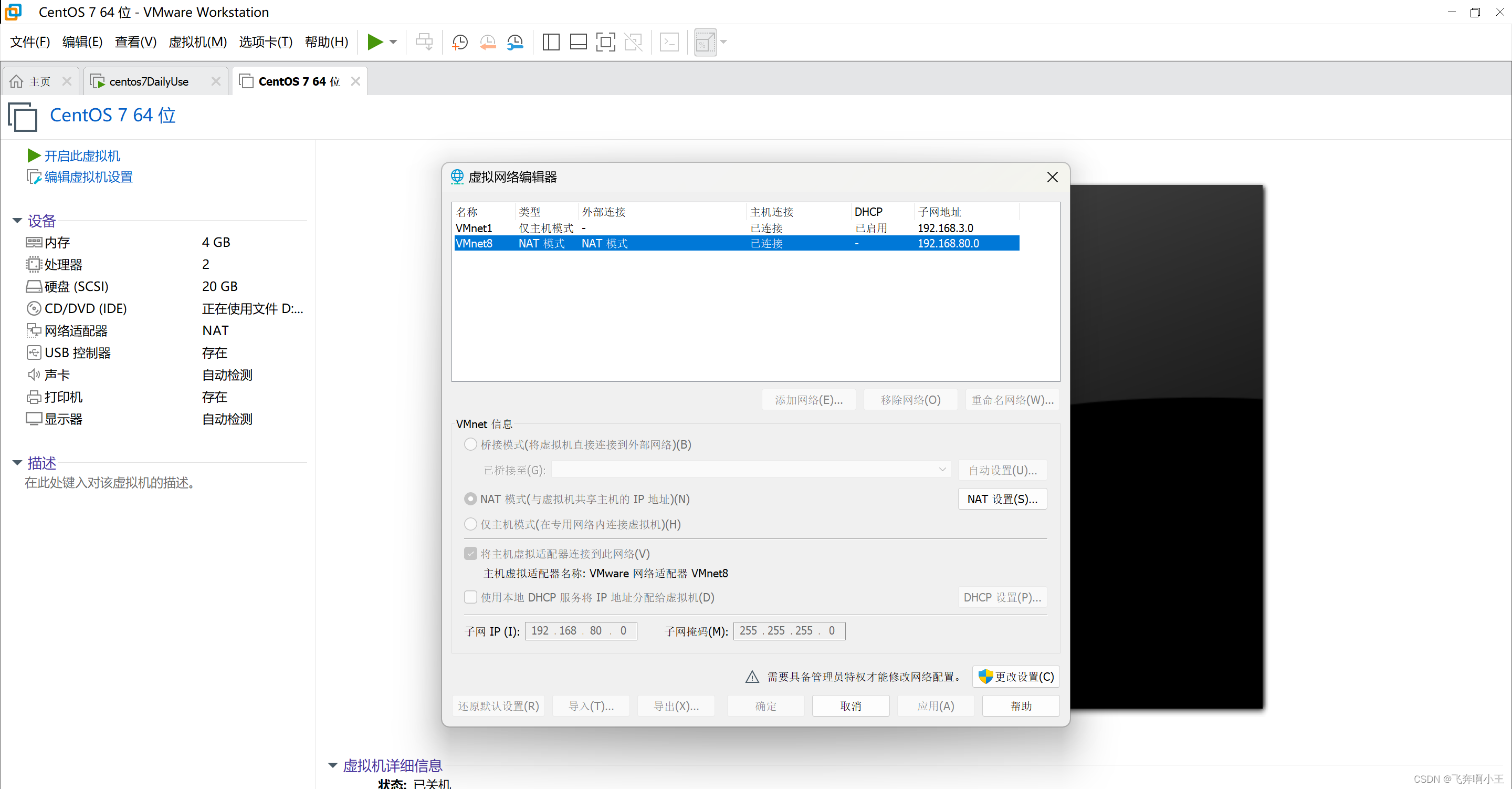The width and height of the screenshot is (1512, 789).
Task: Open the snapshot manager icon
Action: tap(514, 41)
